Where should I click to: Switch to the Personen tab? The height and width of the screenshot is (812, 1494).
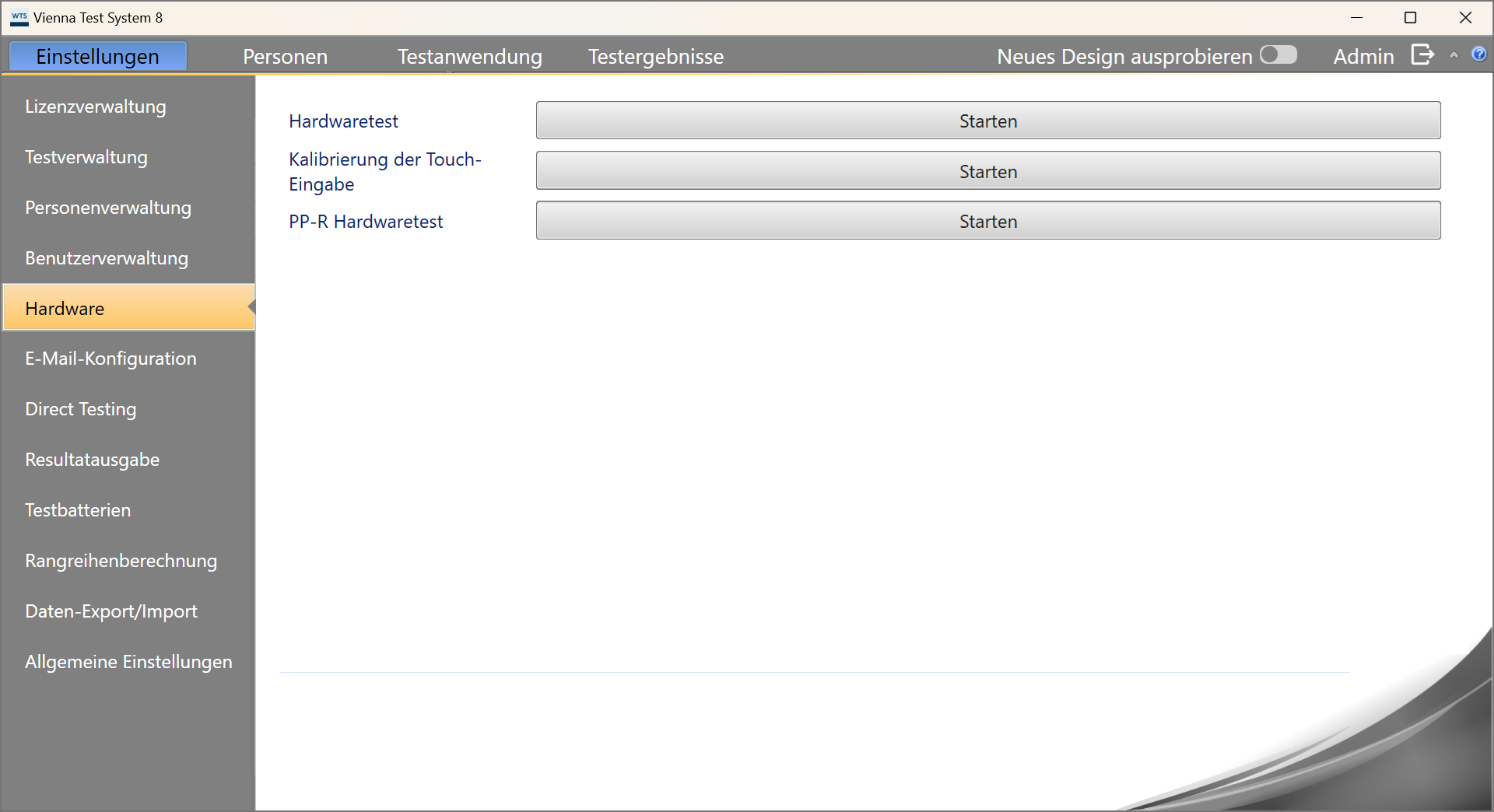point(285,57)
